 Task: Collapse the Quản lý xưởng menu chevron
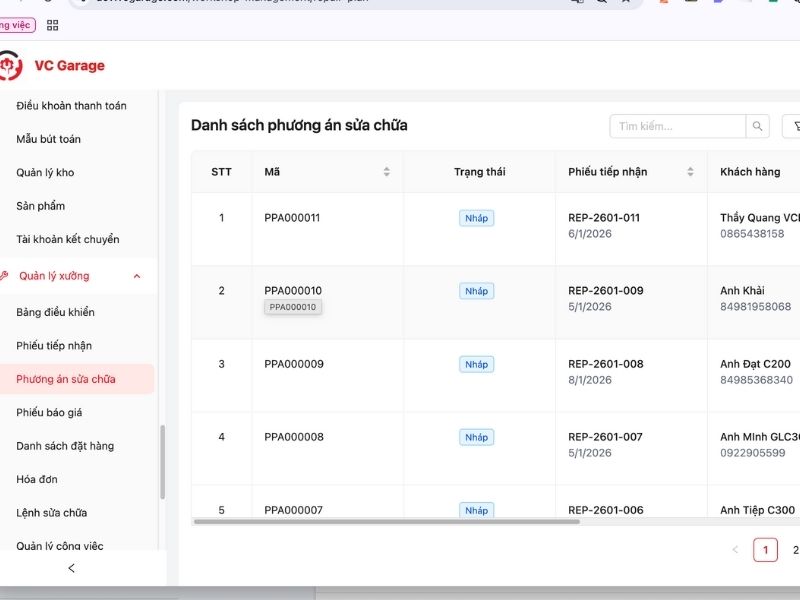click(137, 276)
